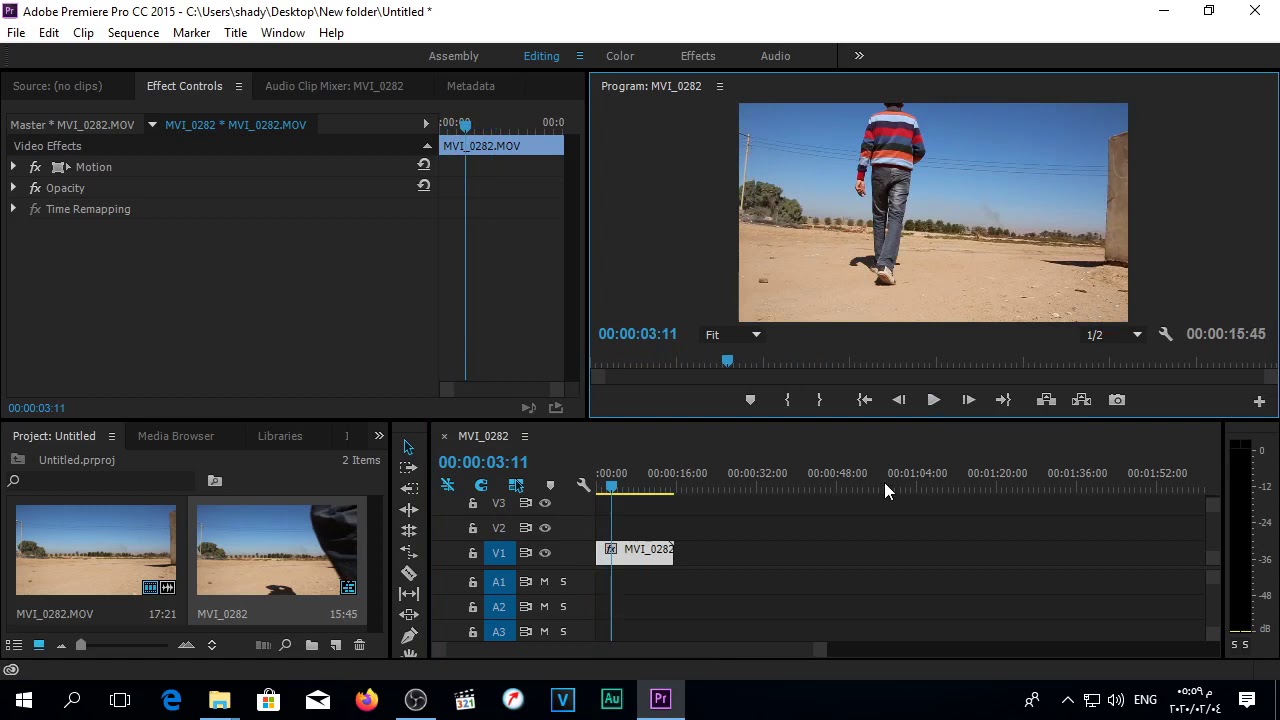Screen dimensions: 1280x720
Task: Select the Razor tool
Action: click(409, 573)
